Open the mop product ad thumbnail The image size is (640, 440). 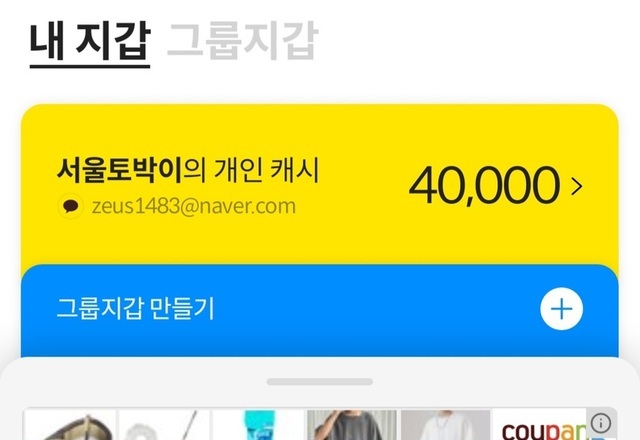(164, 425)
